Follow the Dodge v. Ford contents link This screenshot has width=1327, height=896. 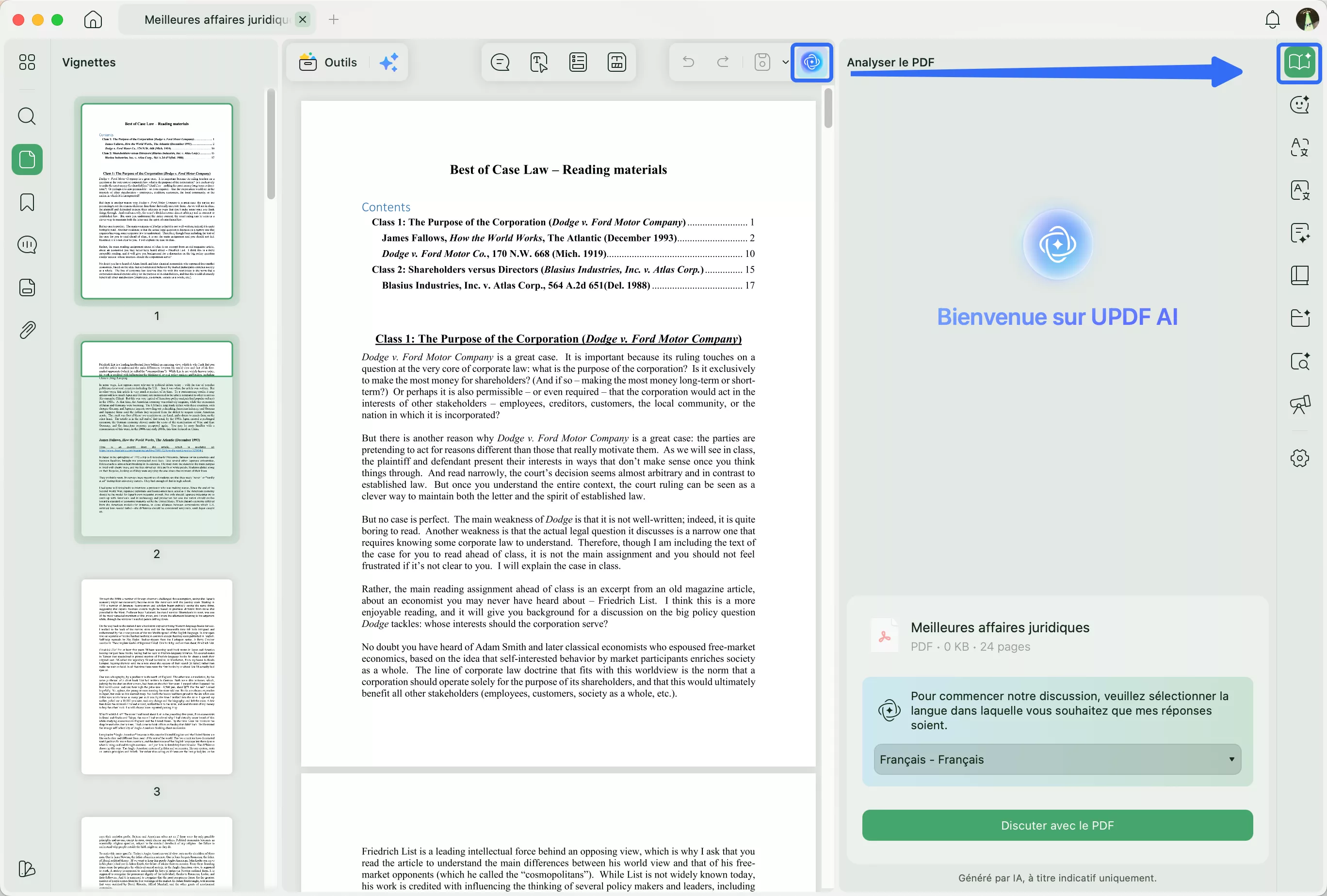coord(493,254)
